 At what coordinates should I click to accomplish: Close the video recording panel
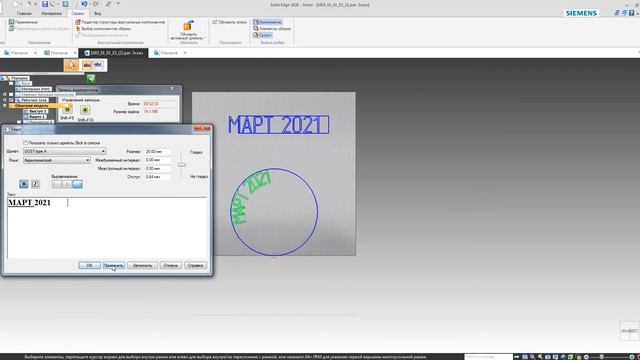(x=172, y=89)
